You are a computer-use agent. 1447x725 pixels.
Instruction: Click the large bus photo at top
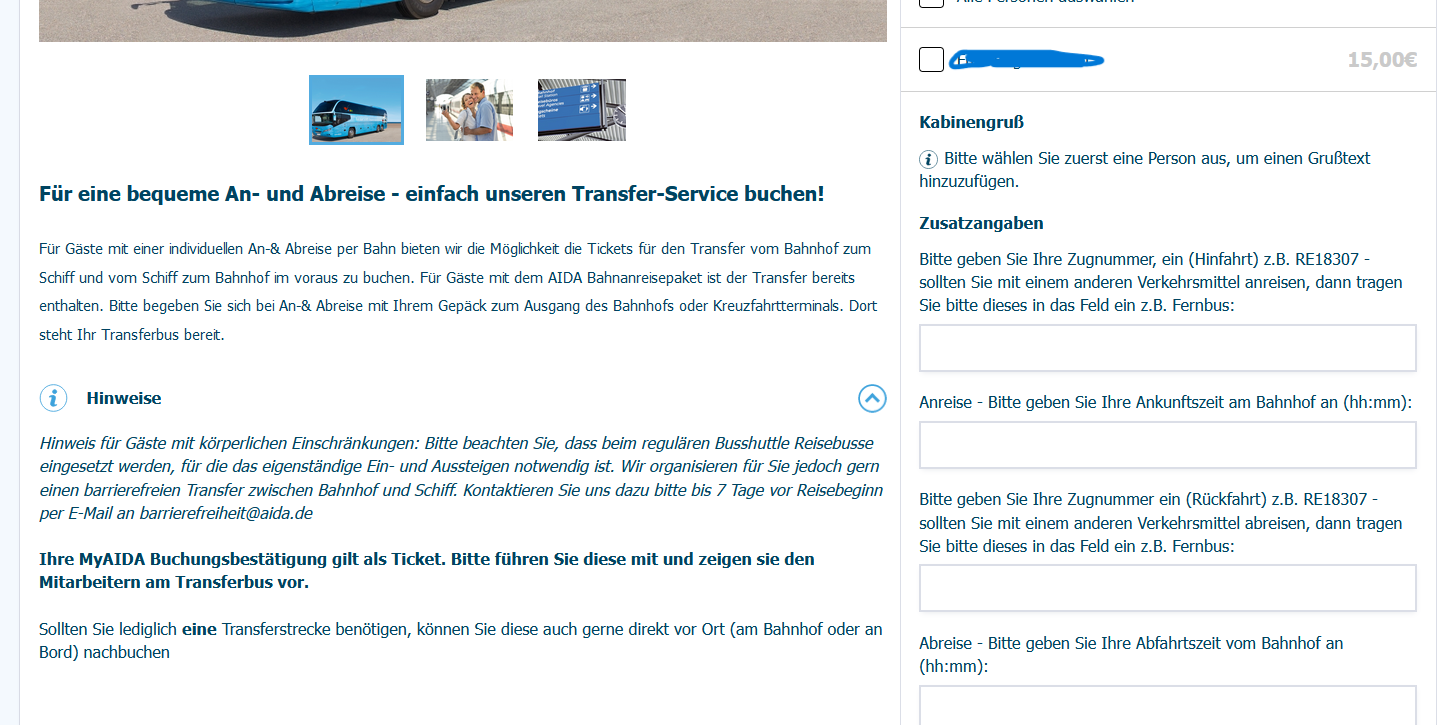(462, 20)
